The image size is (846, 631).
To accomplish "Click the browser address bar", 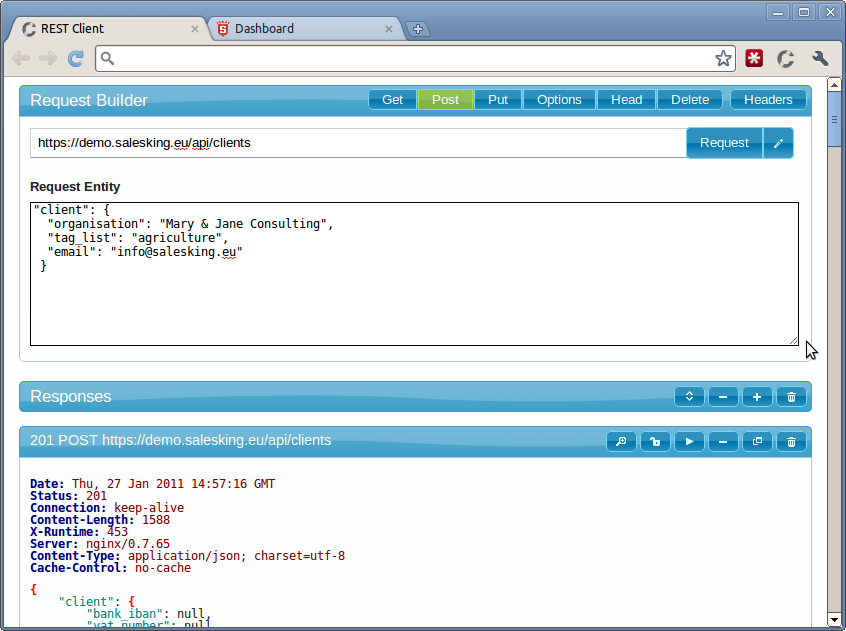I will click(415, 58).
